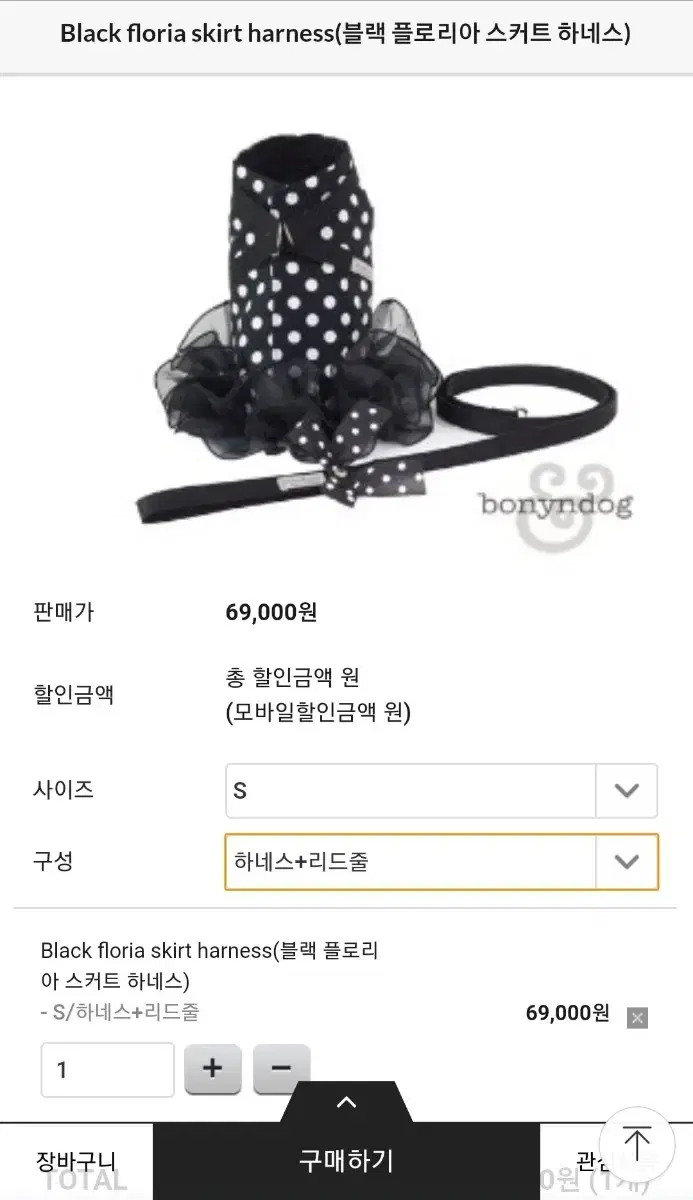This screenshot has width=693, height=1200.
Task: Add to cart with 장바구니 button
Action: [76, 1161]
